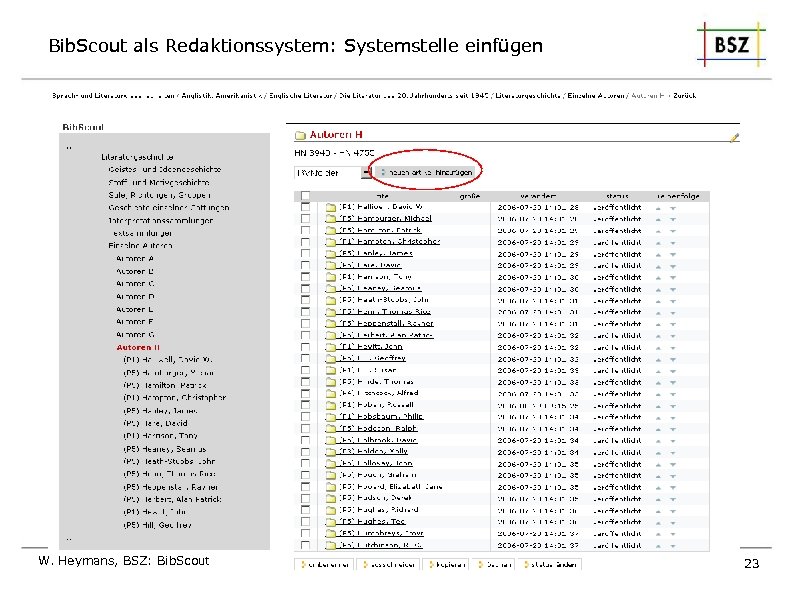794x595 pixels.
Task: Tick the checkbox for Hamburger, Michael
Action: (x=305, y=219)
